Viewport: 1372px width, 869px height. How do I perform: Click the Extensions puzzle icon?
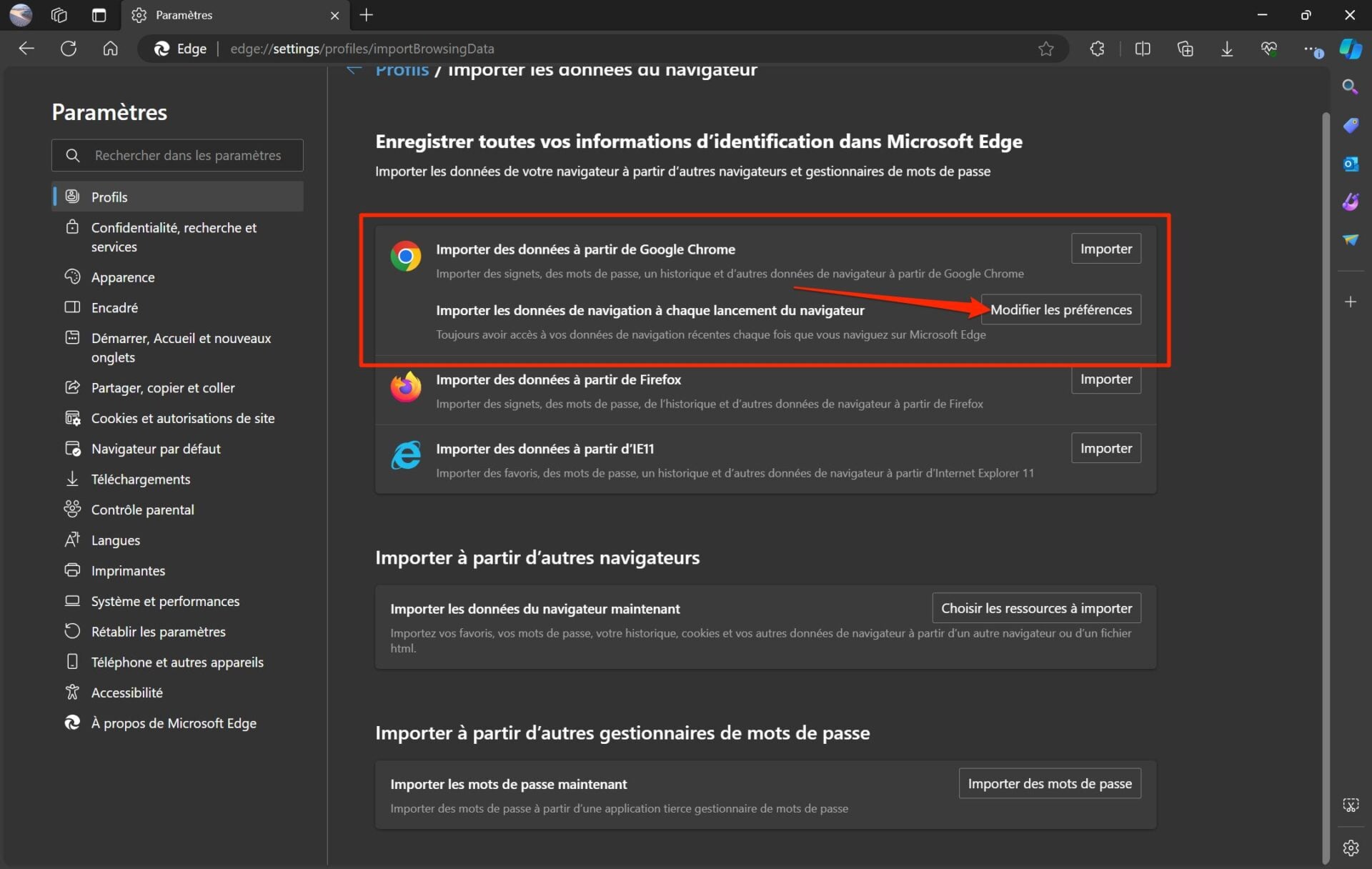tap(1097, 49)
